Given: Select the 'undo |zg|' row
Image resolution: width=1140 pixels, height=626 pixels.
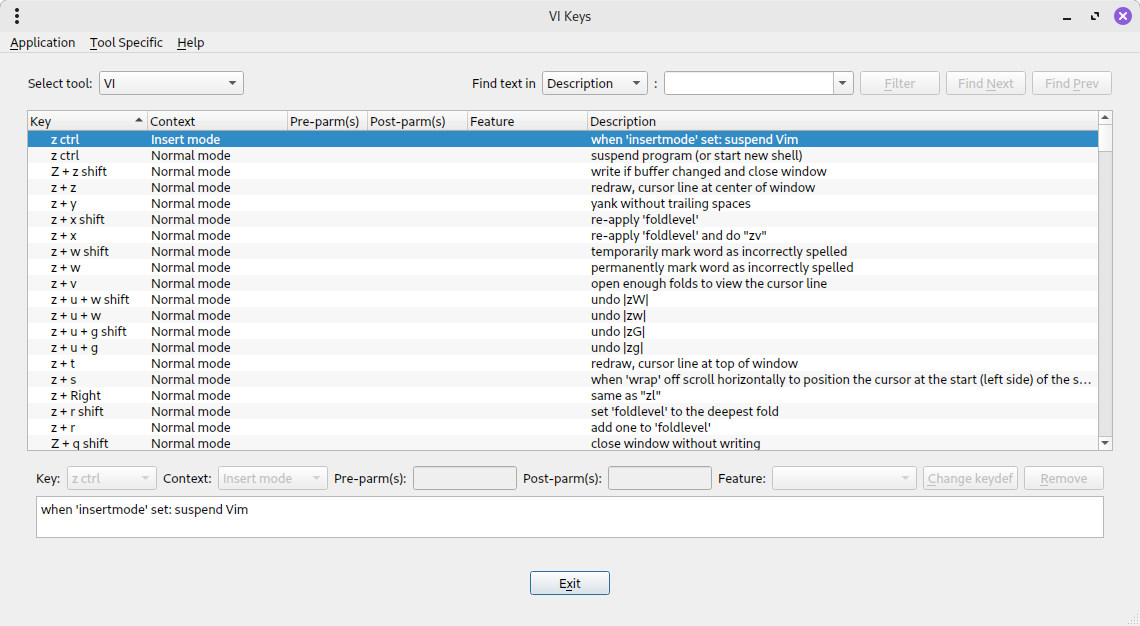Looking at the screenshot, I should pos(563,347).
